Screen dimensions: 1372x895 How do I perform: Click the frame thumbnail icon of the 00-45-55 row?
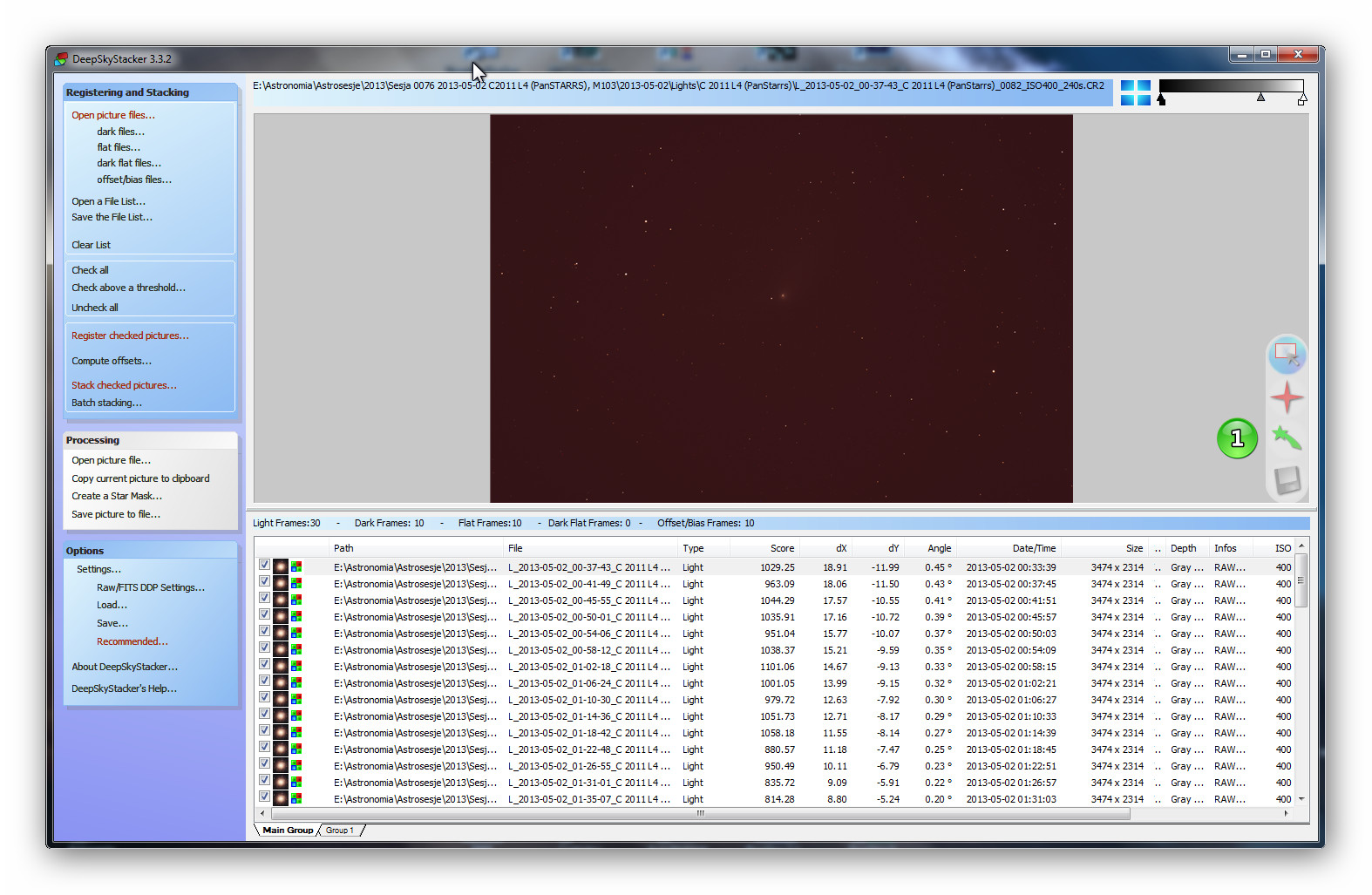pos(281,600)
